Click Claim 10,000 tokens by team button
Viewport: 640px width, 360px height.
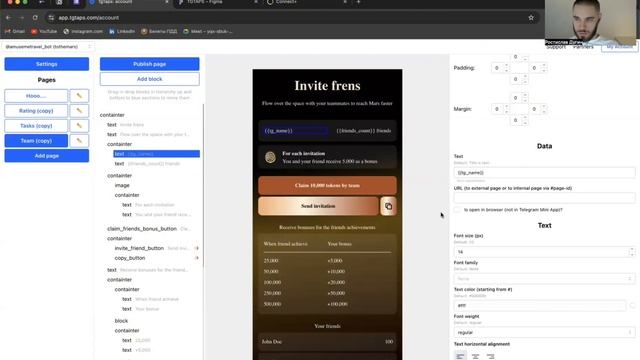click(327, 185)
